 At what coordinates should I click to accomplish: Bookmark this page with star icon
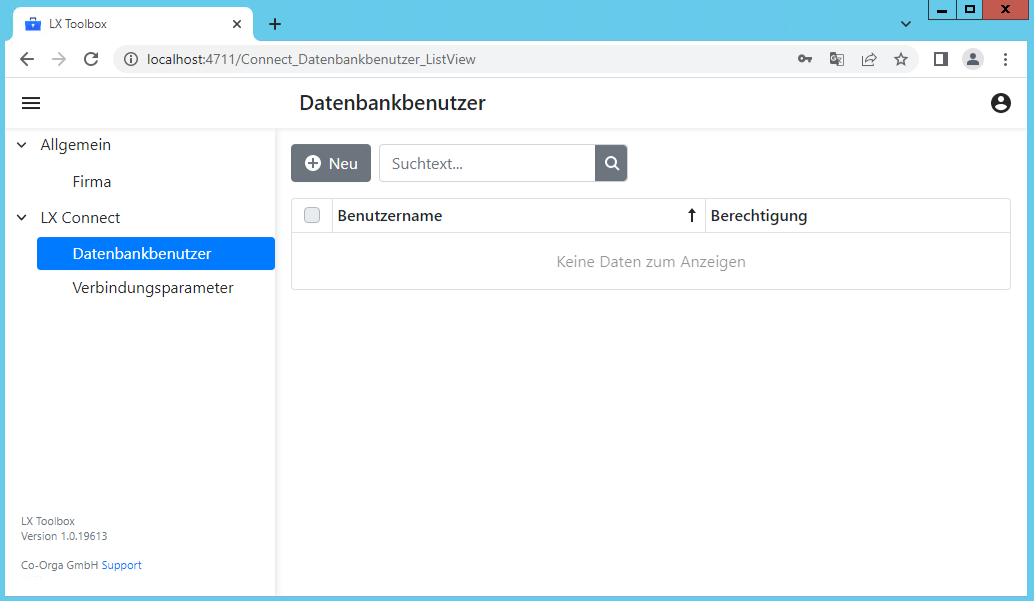pos(901,59)
